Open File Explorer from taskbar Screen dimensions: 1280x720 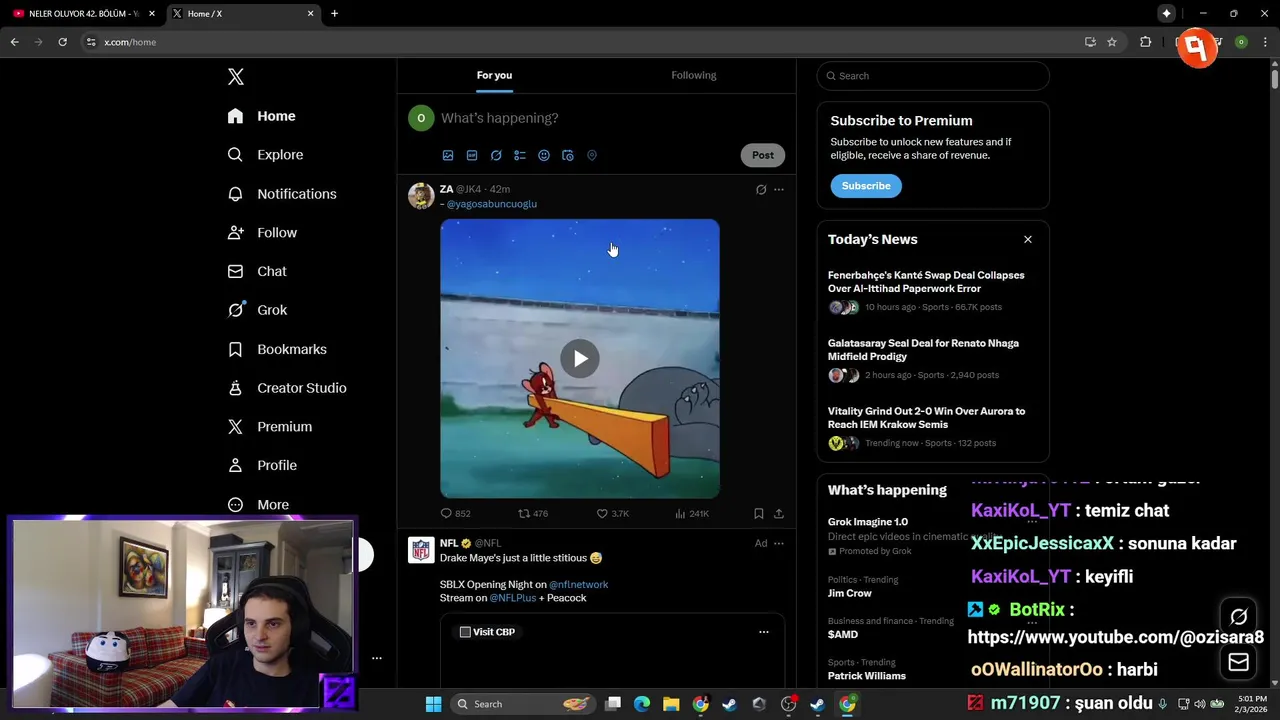click(671, 704)
